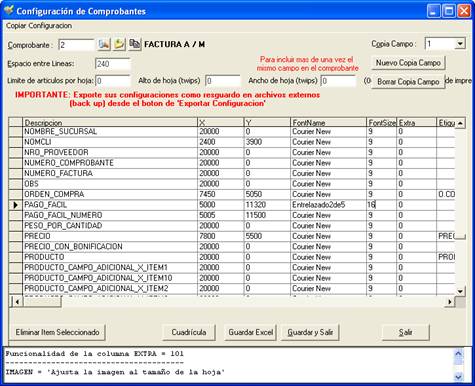Click Eliminar Item Seleccionado button

[x=57, y=332]
